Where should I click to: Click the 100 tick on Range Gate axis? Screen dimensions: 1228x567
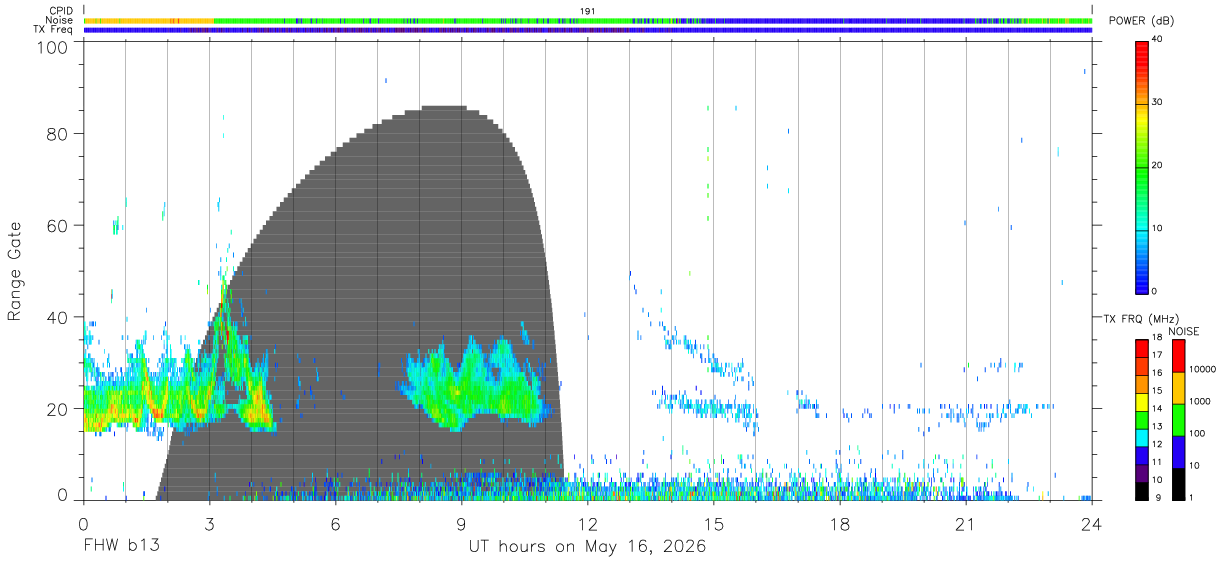pyautogui.click(x=53, y=47)
